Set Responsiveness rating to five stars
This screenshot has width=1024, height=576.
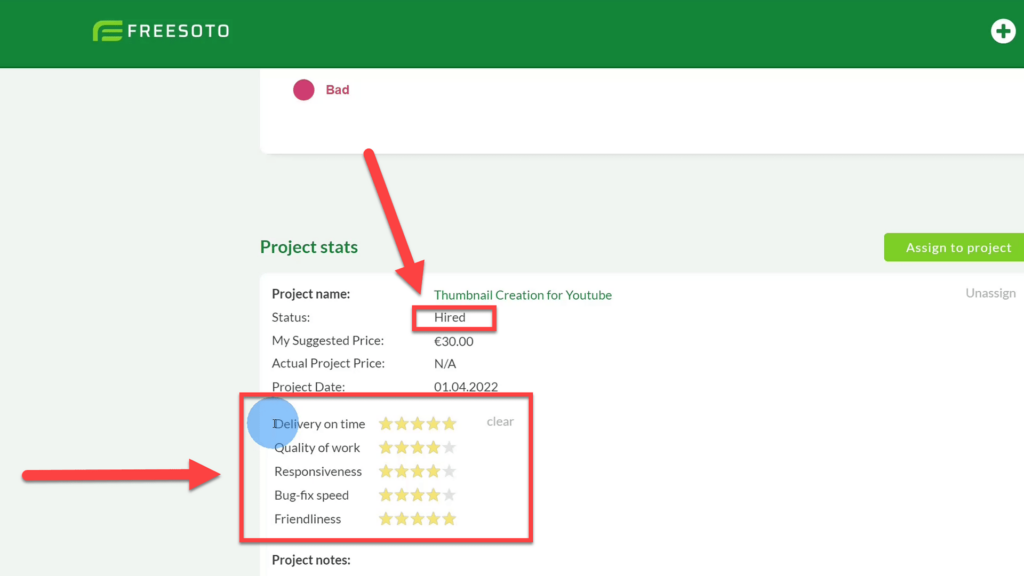(x=449, y=471)
